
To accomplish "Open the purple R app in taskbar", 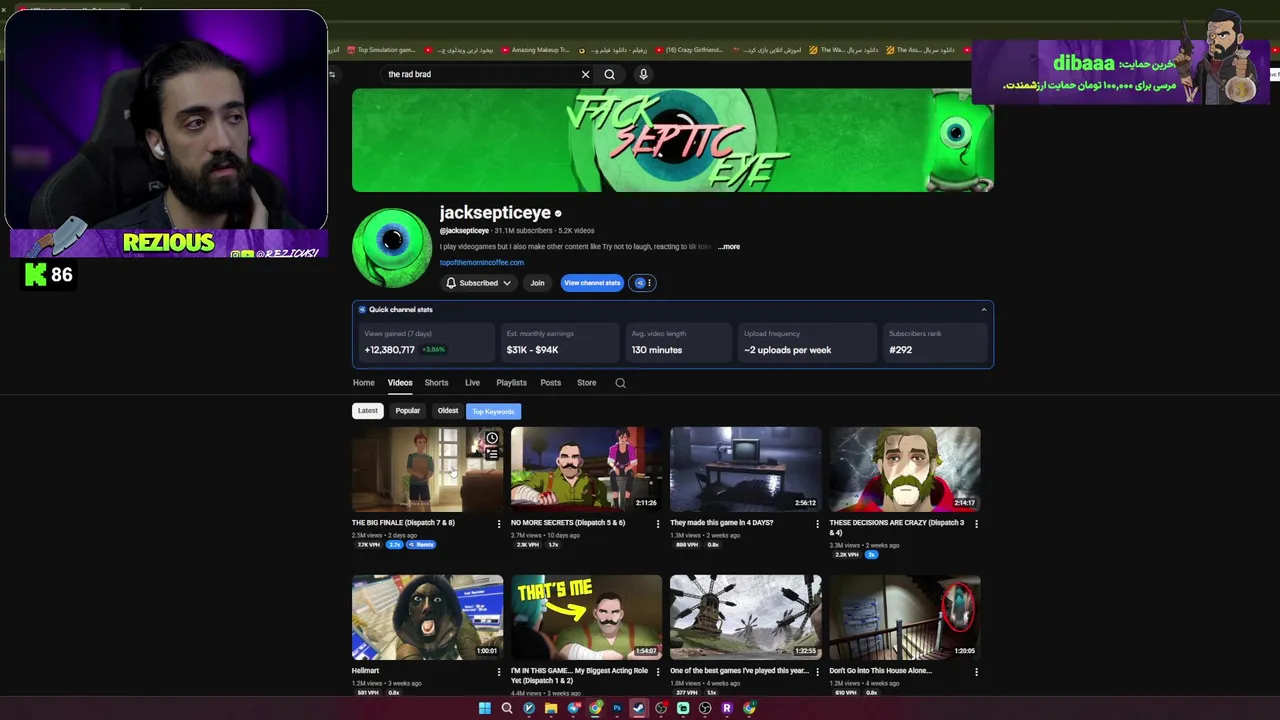I will click(727, 708).
